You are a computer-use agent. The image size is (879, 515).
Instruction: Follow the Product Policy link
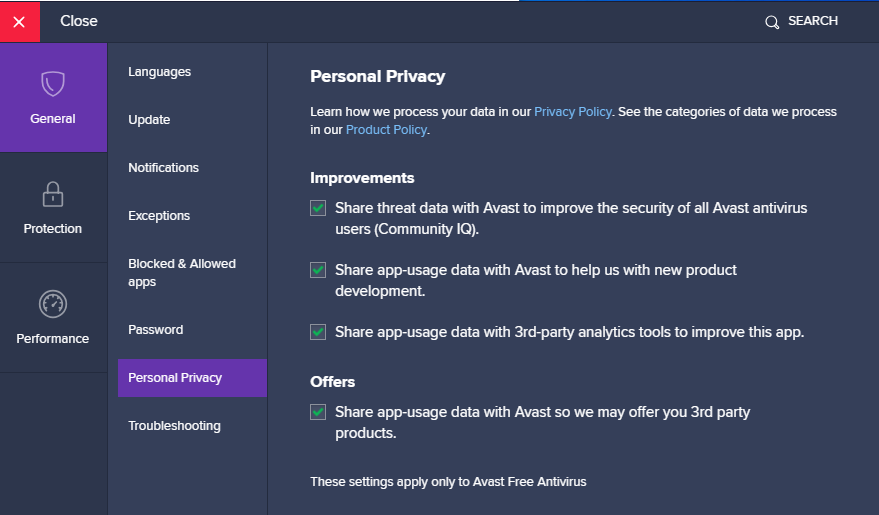[386, 130]
